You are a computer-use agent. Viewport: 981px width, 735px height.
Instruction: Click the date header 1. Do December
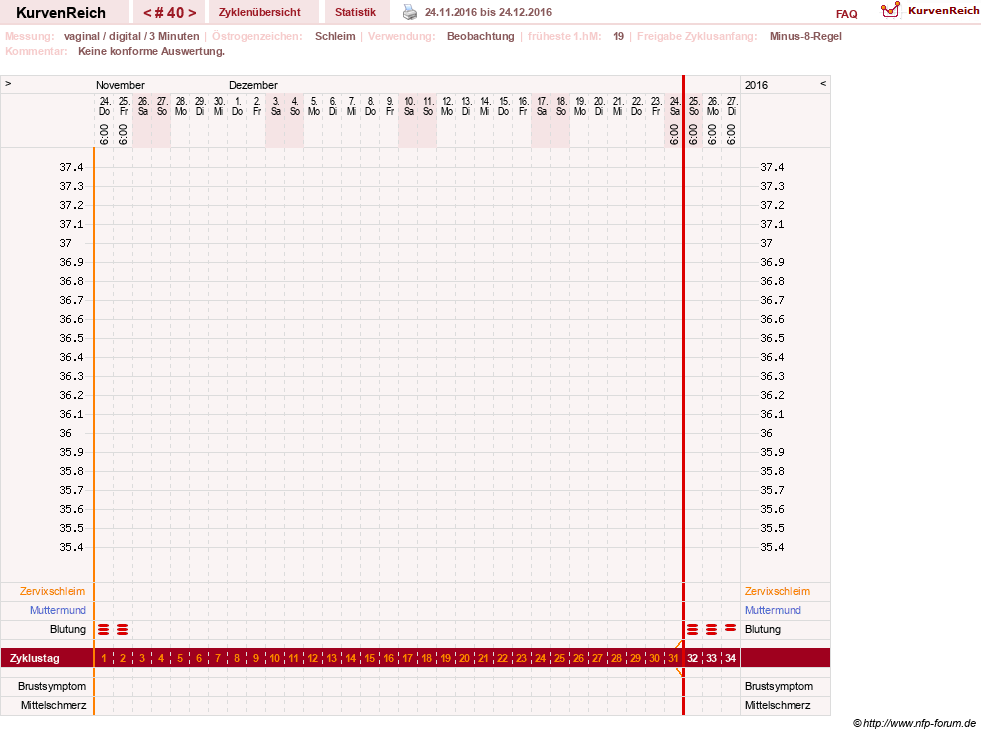[x=237, y=106]
